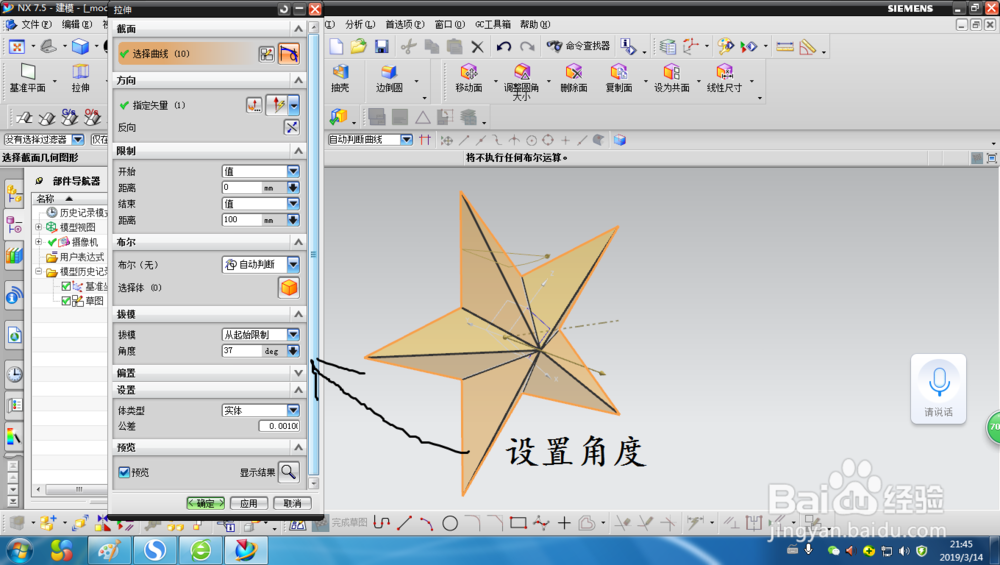The width and height of the screenshot is (1000, 565).
Task: Click the end Distance field showing 100
Action: click(242, 219)
